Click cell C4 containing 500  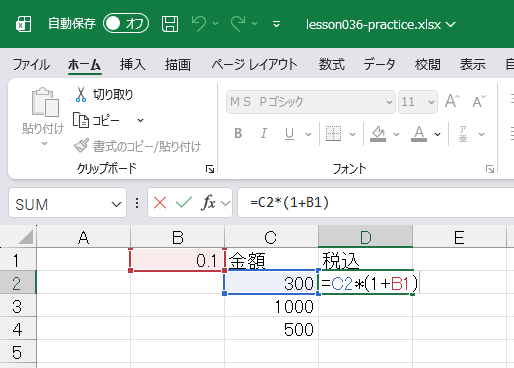pos(271,328)
